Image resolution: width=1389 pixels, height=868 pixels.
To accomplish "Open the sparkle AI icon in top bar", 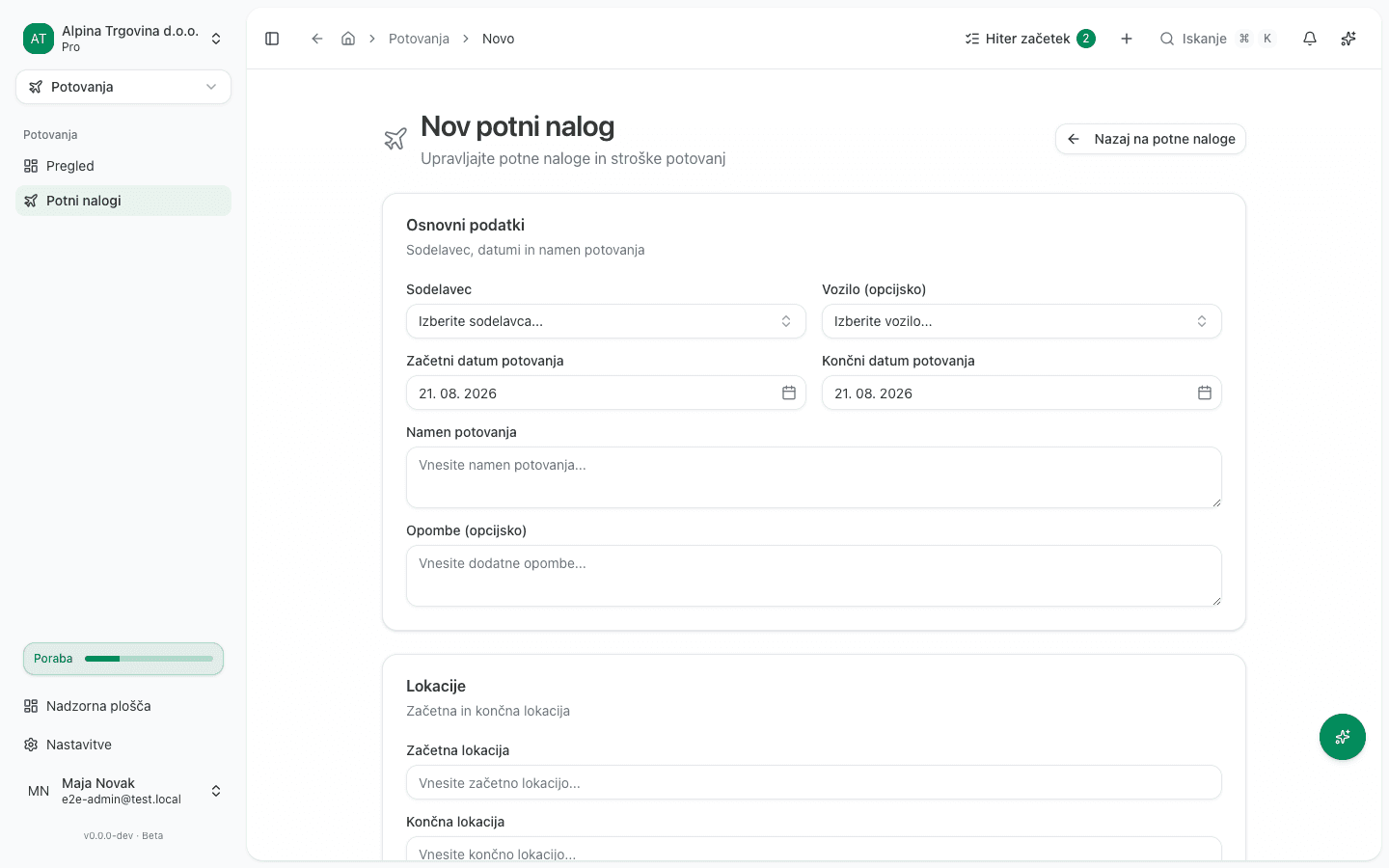I will [1348, 39].
